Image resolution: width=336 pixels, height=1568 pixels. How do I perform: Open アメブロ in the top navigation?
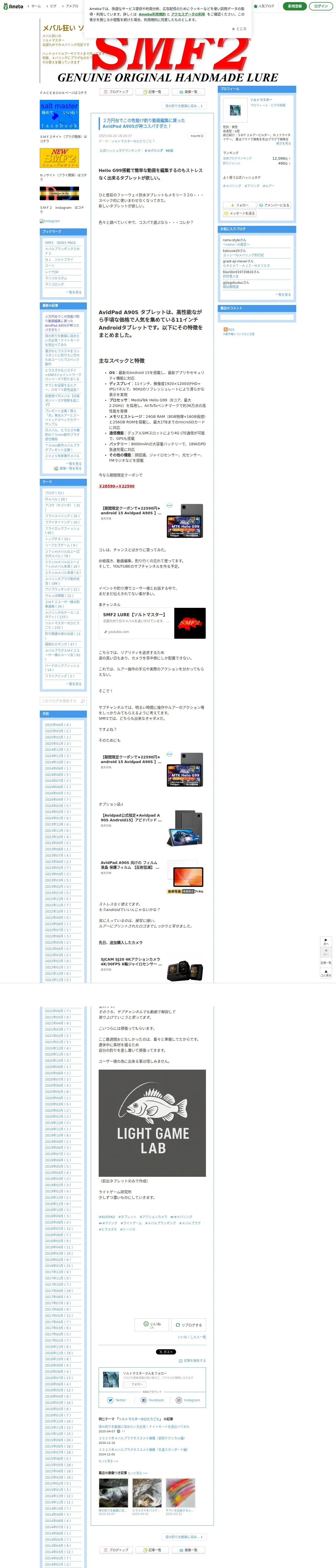pos(71,6)
